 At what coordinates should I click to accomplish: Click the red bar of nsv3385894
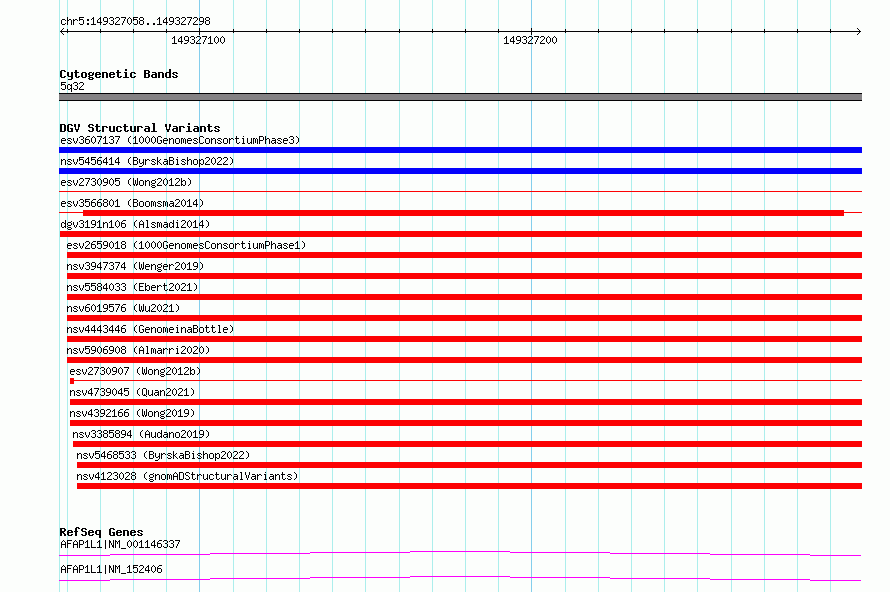click(467, 444)
